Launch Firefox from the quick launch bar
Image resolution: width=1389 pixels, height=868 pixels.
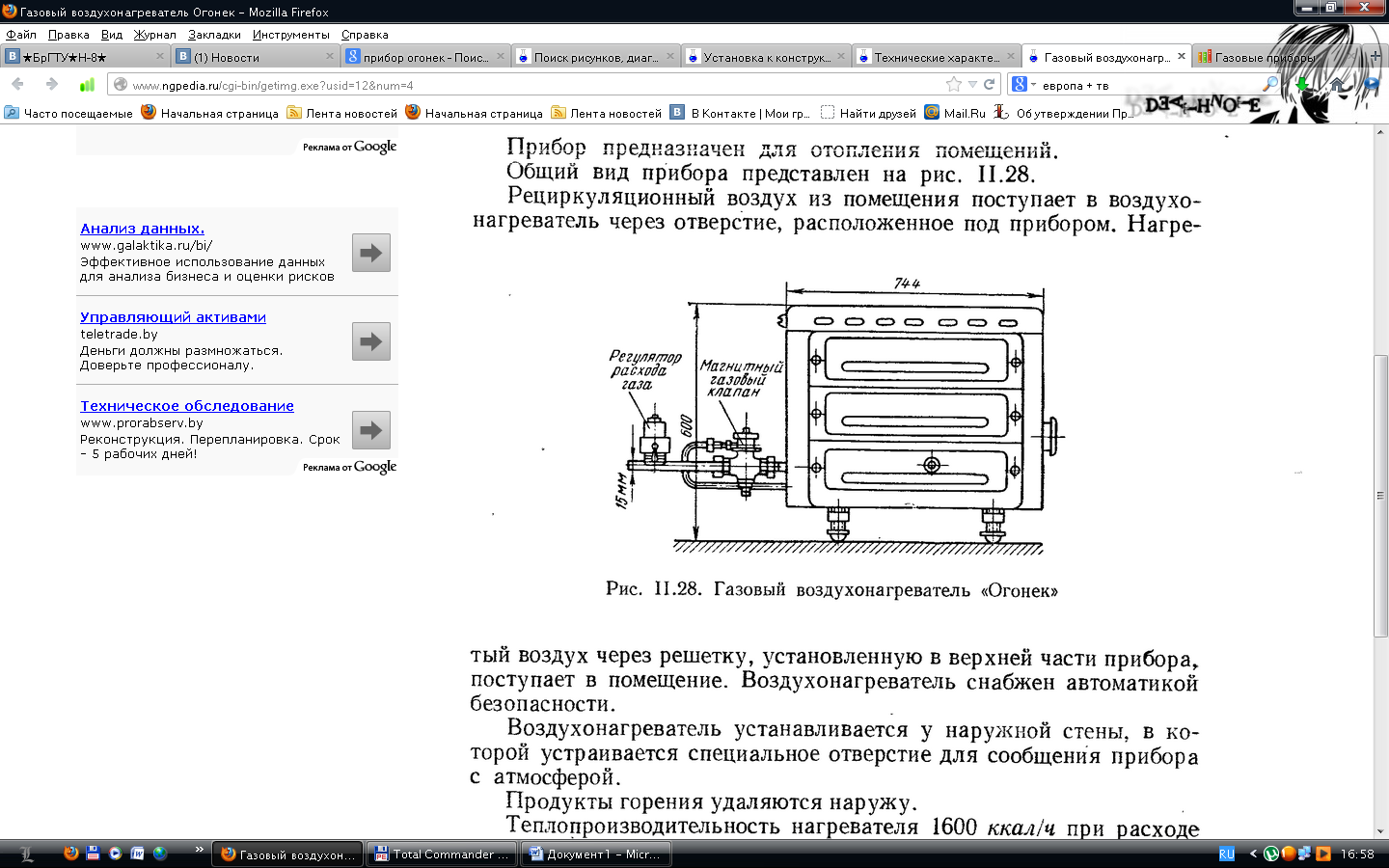click(70, 854)
